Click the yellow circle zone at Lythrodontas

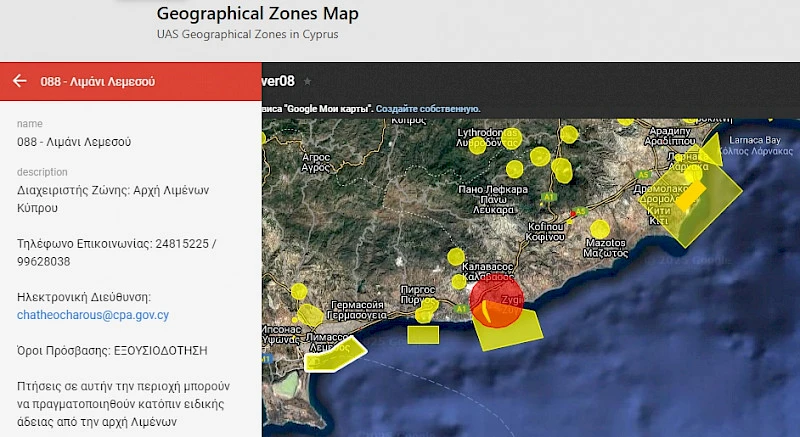[x=477, y=145]
